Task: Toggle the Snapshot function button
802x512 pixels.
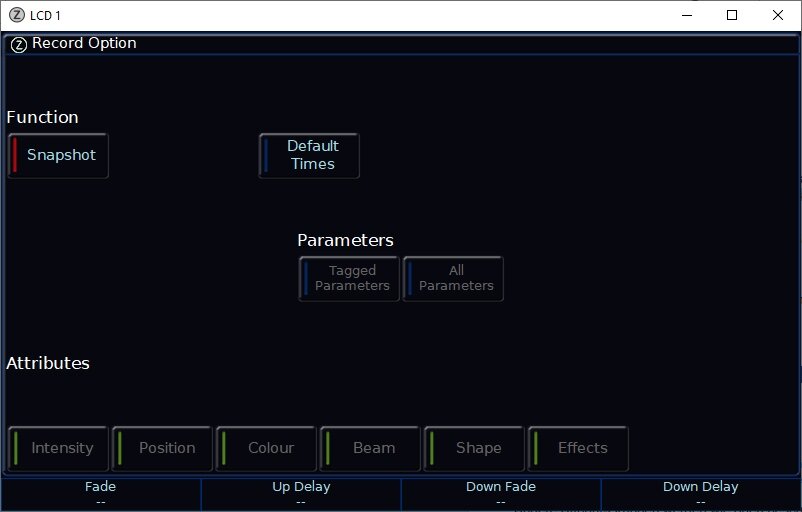Action: point(58,156)
